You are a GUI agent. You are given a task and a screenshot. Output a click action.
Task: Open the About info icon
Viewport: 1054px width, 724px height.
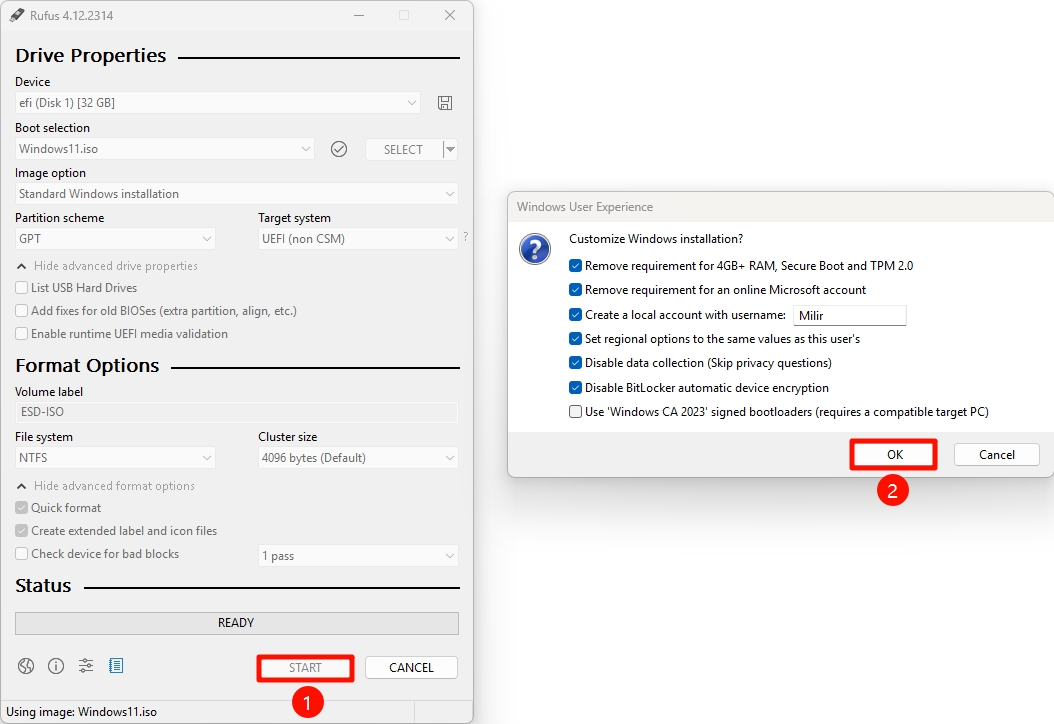[56, 666]
